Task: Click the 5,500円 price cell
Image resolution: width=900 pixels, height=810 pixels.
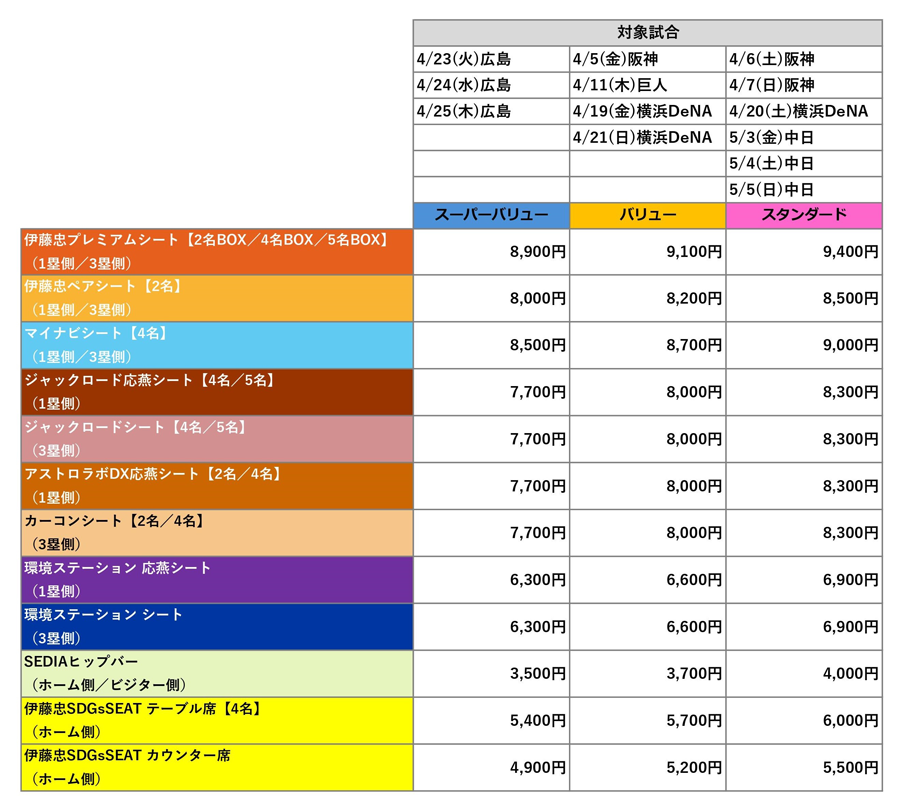Action: point(804,768)
